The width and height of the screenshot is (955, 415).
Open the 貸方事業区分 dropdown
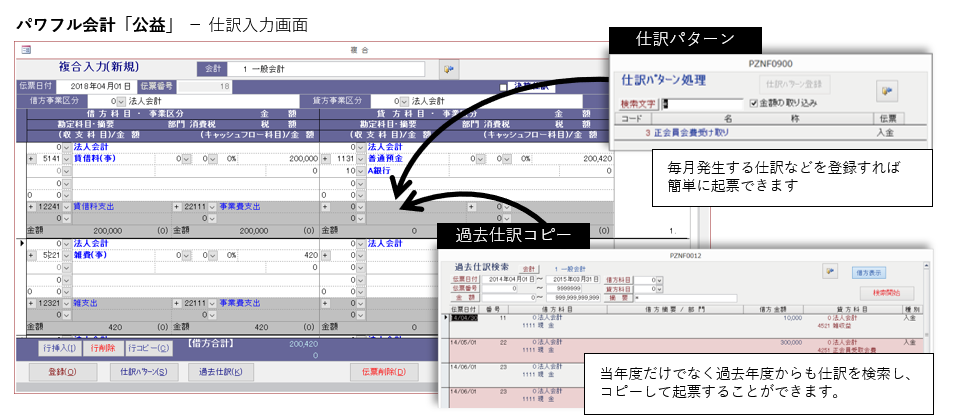click(404, 101)
